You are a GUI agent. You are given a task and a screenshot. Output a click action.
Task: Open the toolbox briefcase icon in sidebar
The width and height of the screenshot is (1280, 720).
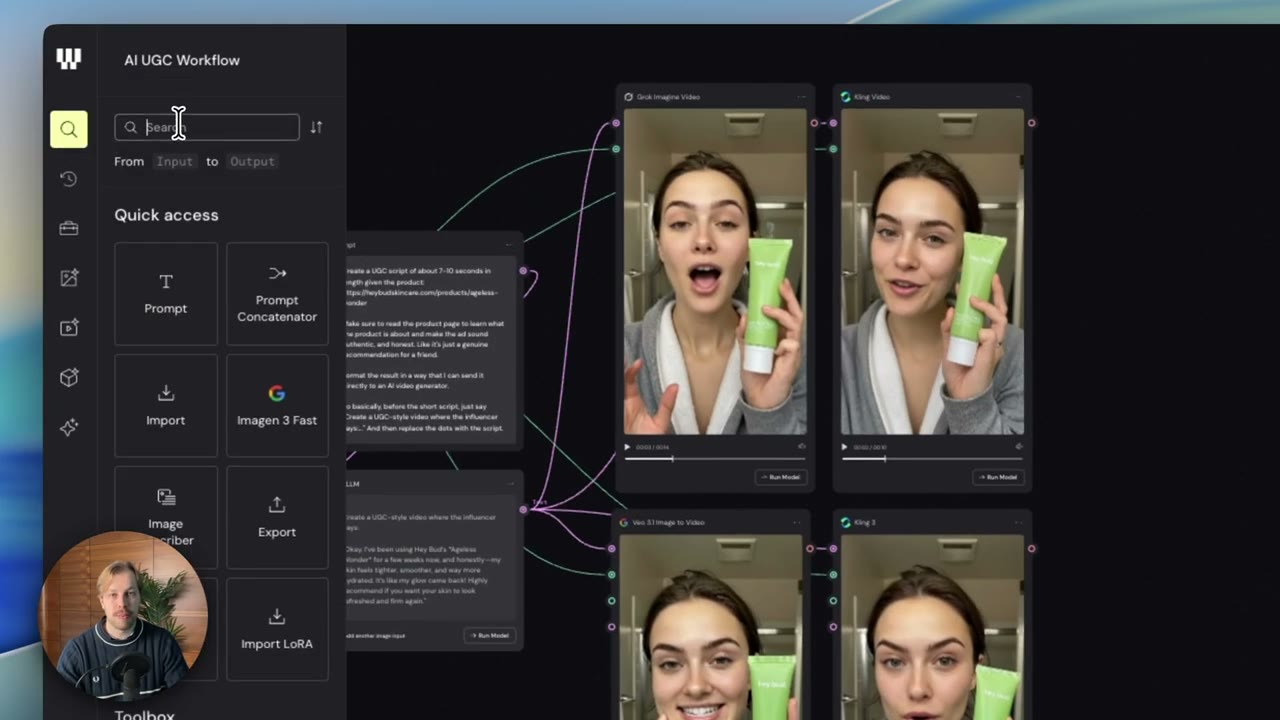click(69, 228)
